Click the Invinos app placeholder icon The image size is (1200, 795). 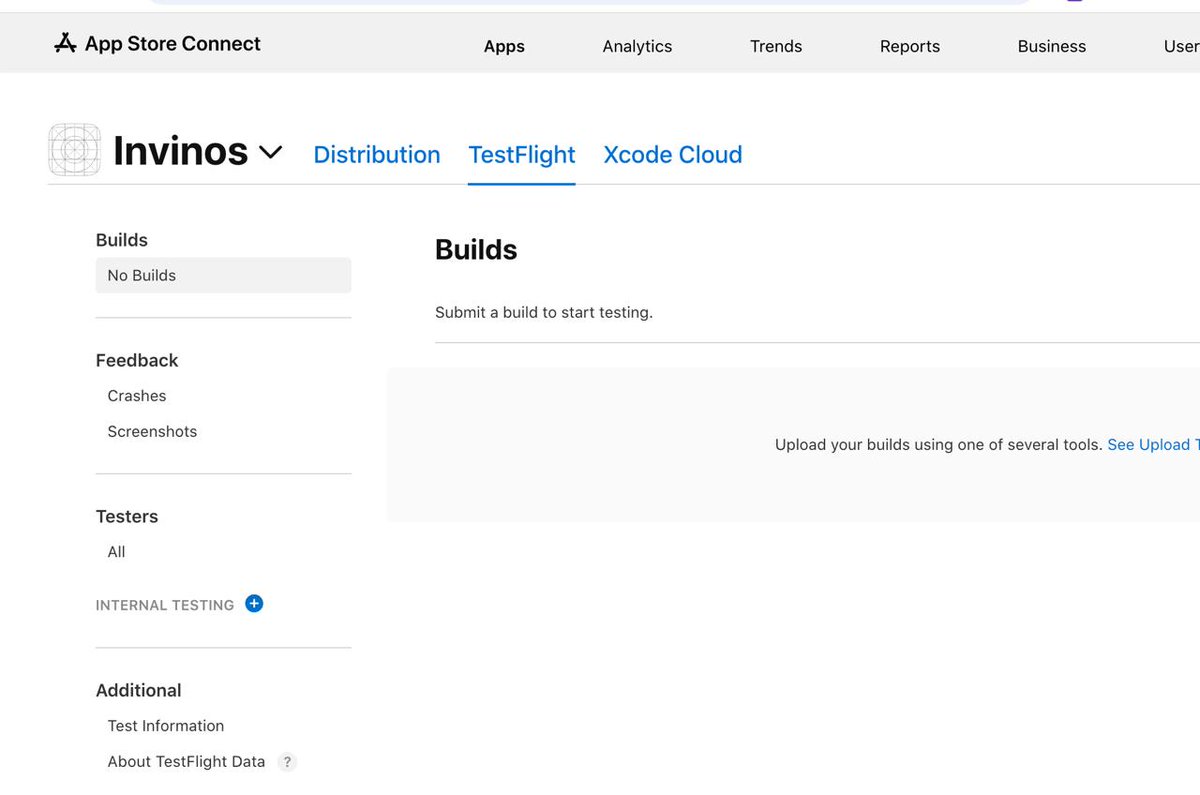point(75,150)
